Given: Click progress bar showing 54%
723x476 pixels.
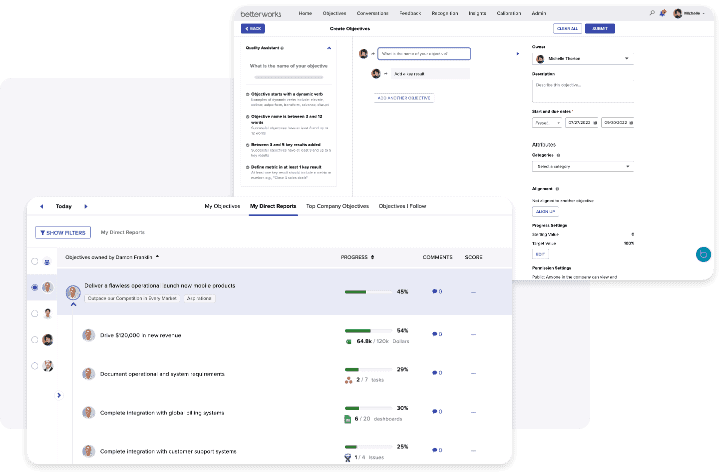Looking at the screenshot, I should (368, 331).
